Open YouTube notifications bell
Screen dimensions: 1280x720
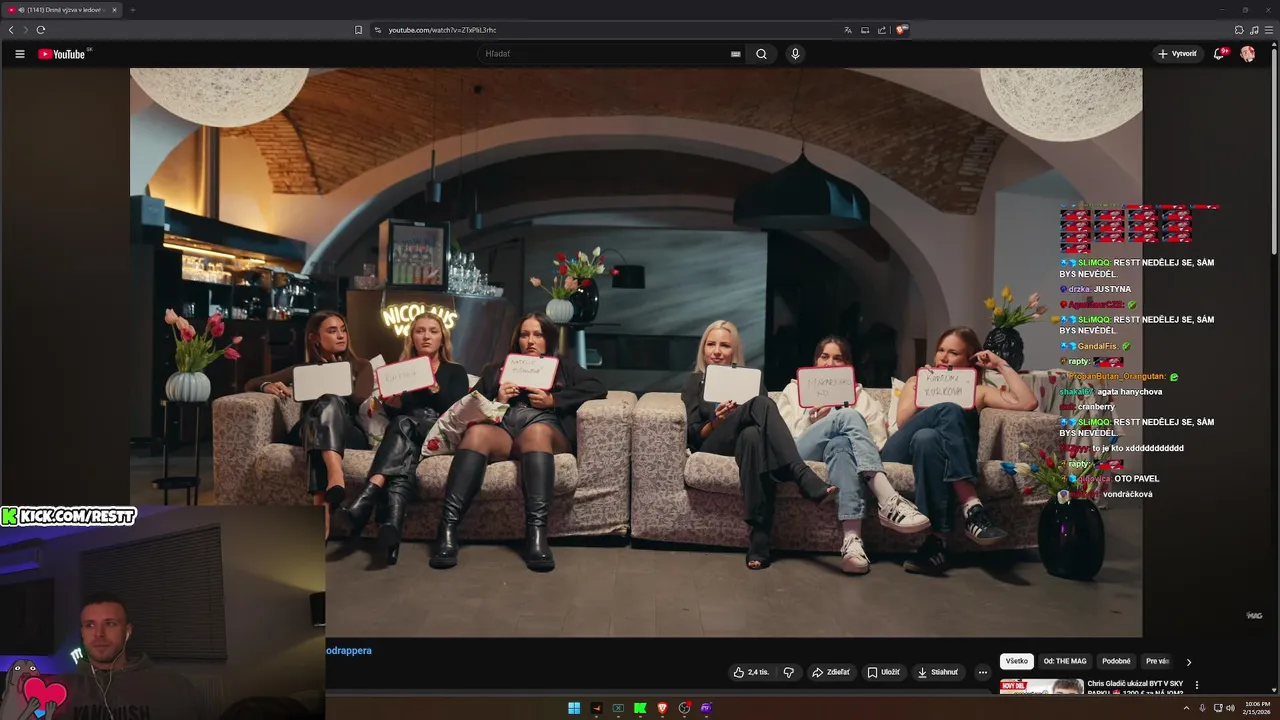(x=1219, y=54)
